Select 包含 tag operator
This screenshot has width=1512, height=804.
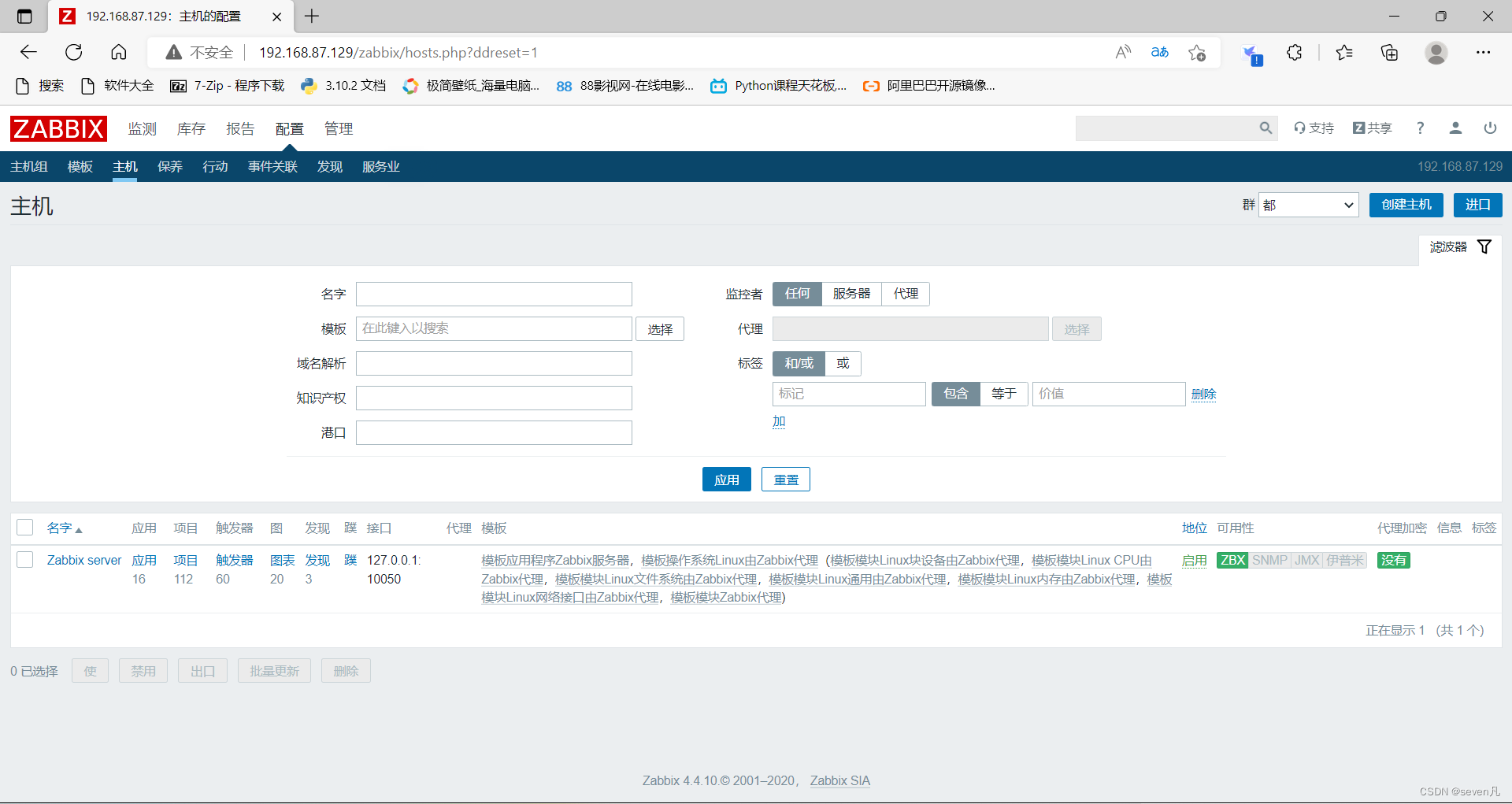[955, 394]
